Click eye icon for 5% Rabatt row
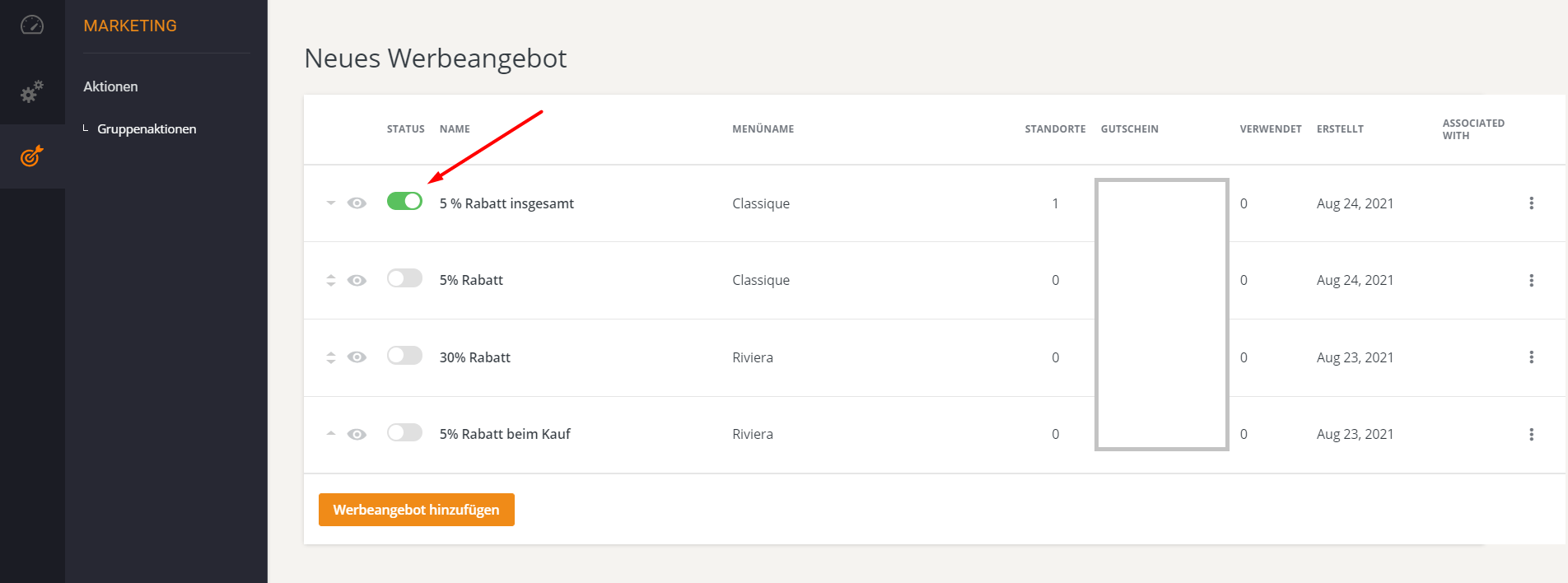The image size is (1568, 583). click(x=357, y=281)
